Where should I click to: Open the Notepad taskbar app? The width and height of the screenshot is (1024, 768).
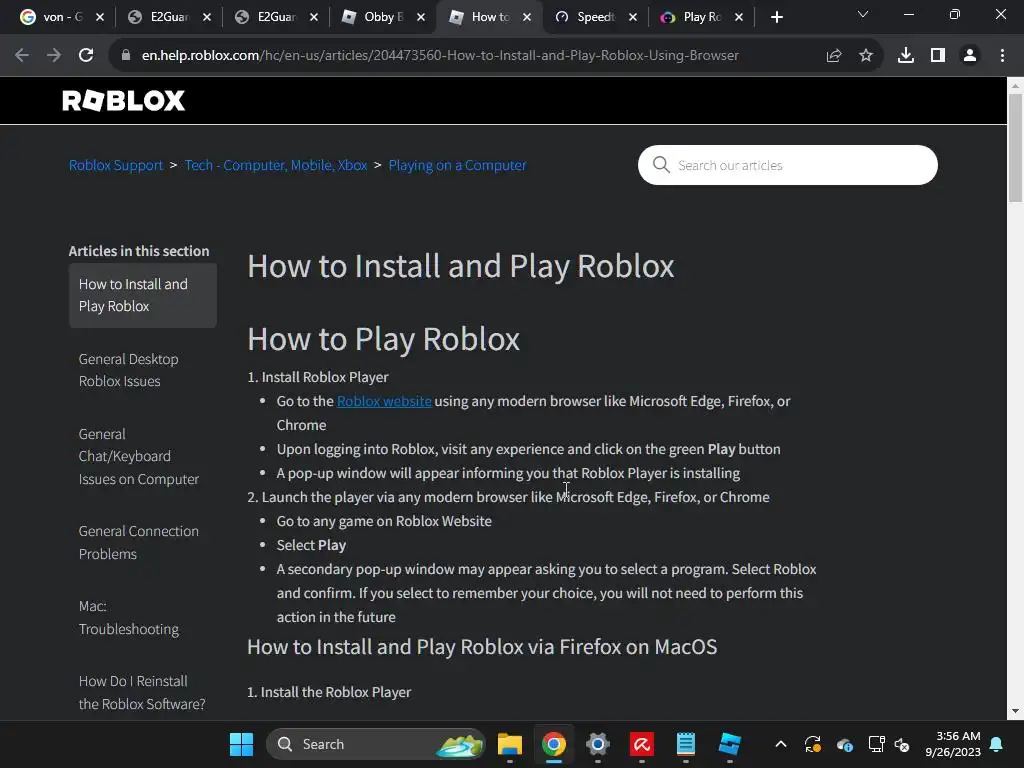click(x=685, y=744)
